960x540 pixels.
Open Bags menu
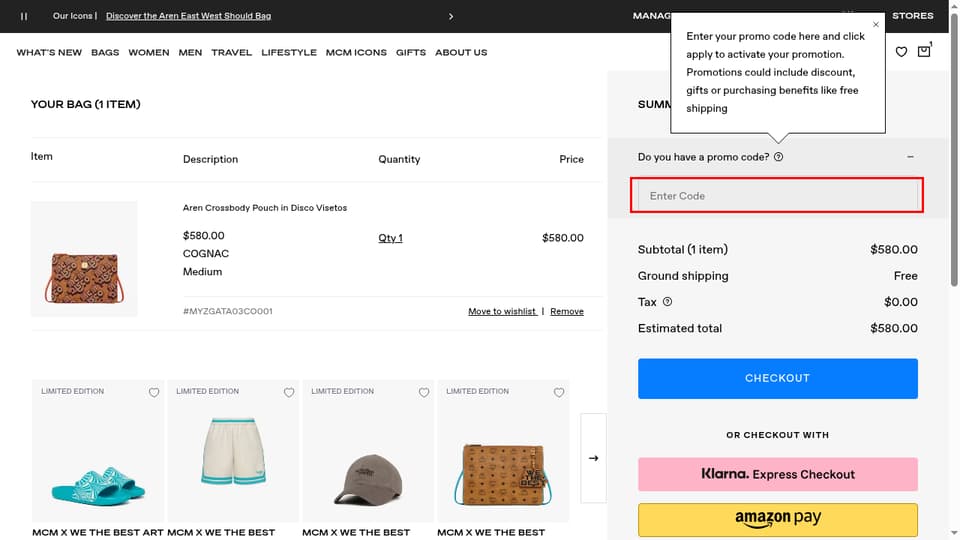[x=105, y=53]
